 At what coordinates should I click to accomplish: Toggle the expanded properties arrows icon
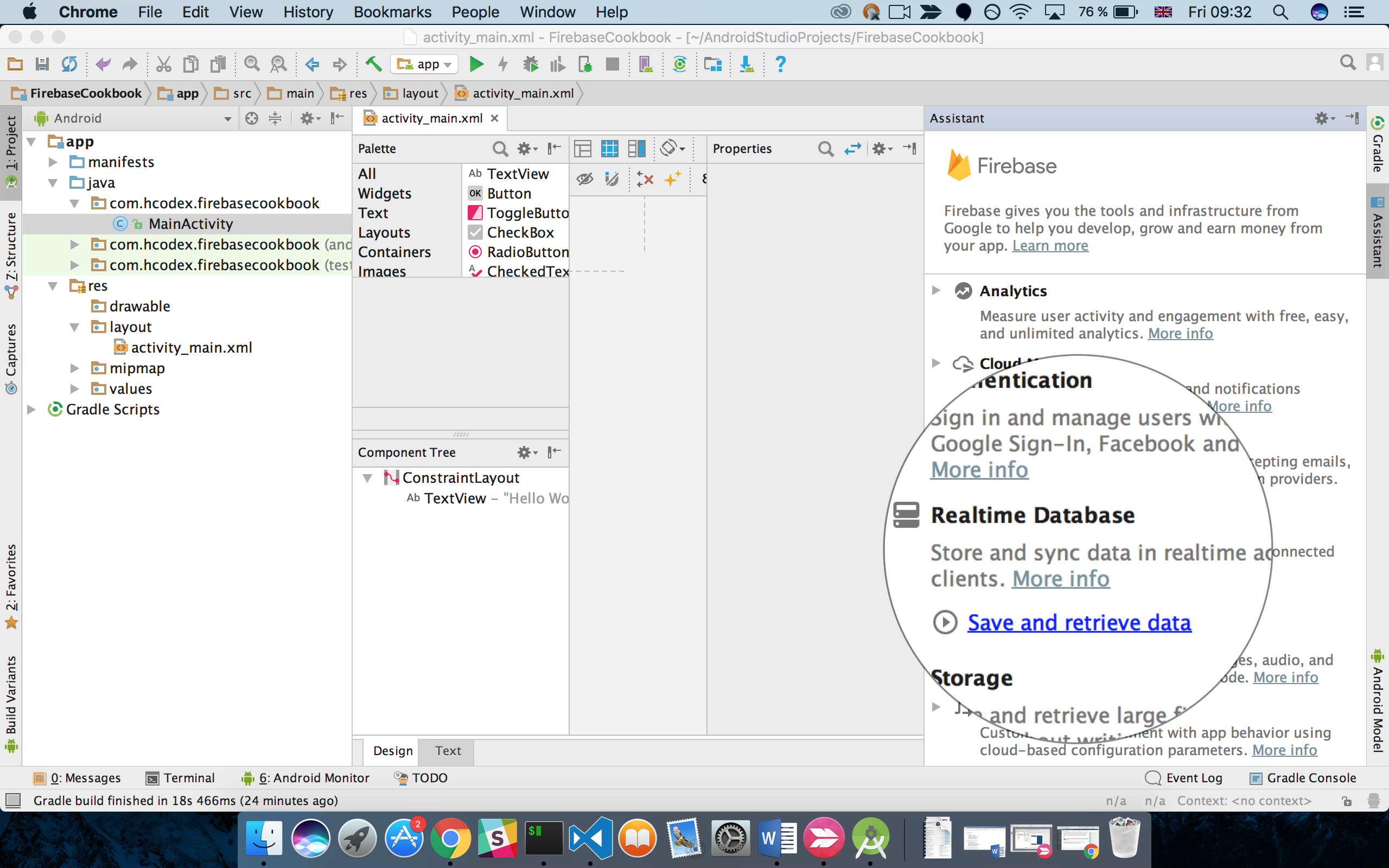click(853, 149)
